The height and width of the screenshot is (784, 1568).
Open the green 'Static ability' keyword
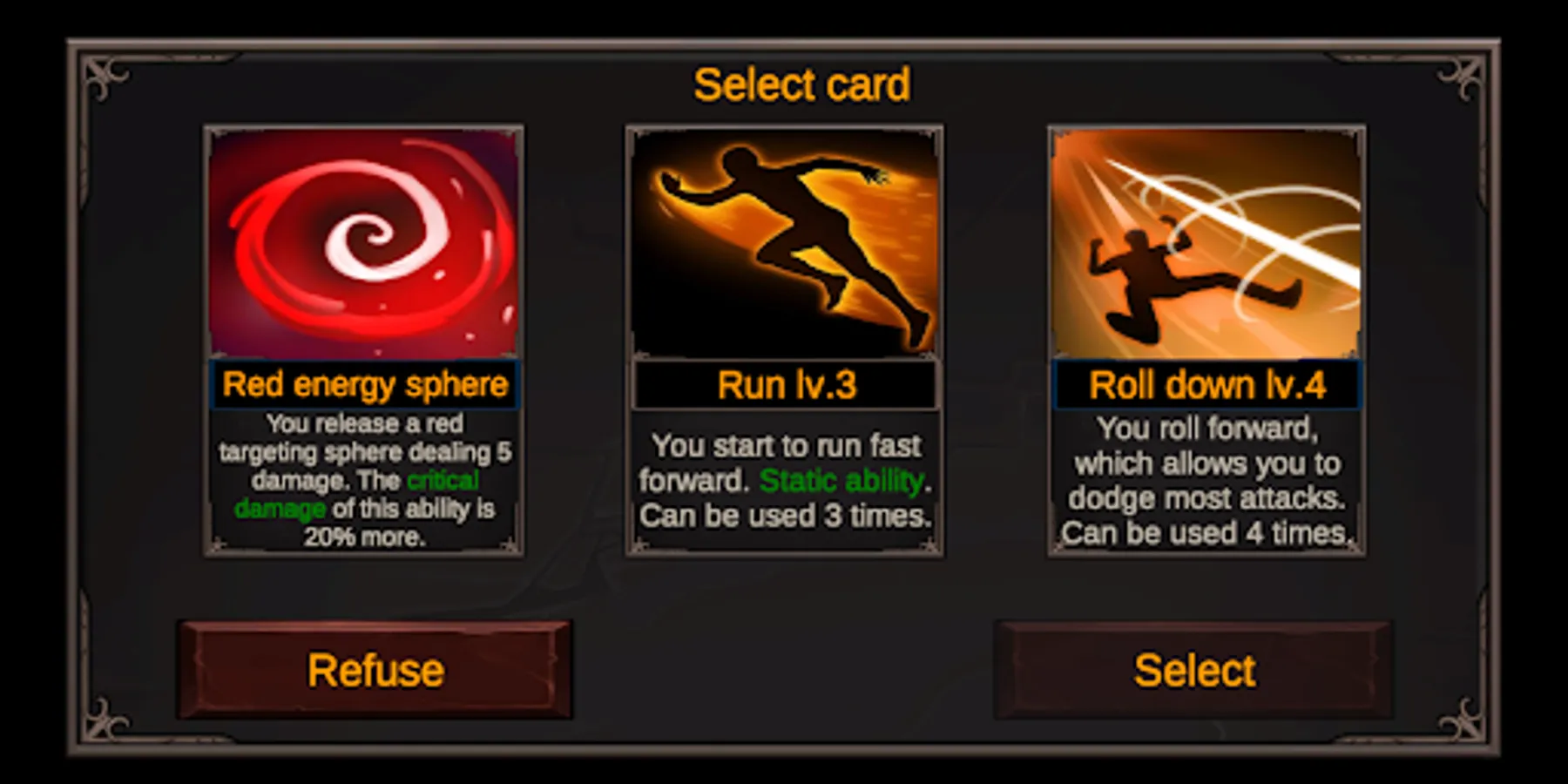click(x=841, y=481)
